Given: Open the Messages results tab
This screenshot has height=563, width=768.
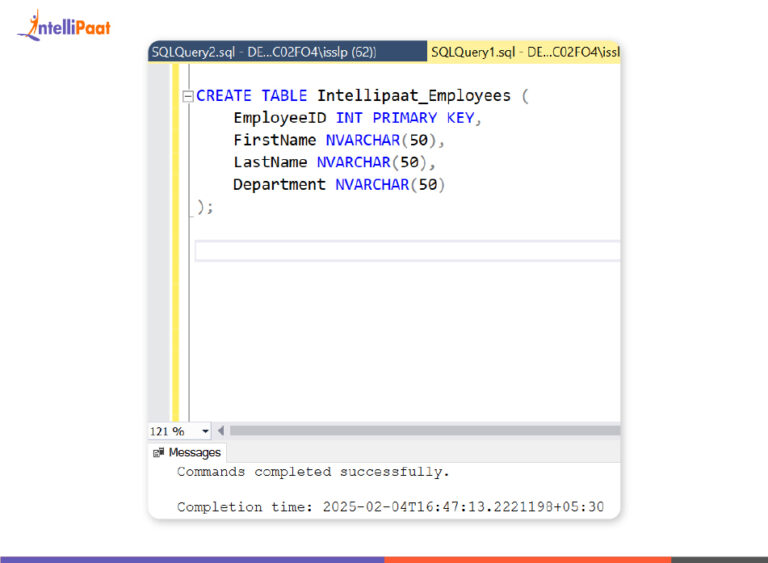Looking at the screenshot, I should (187, 452).
